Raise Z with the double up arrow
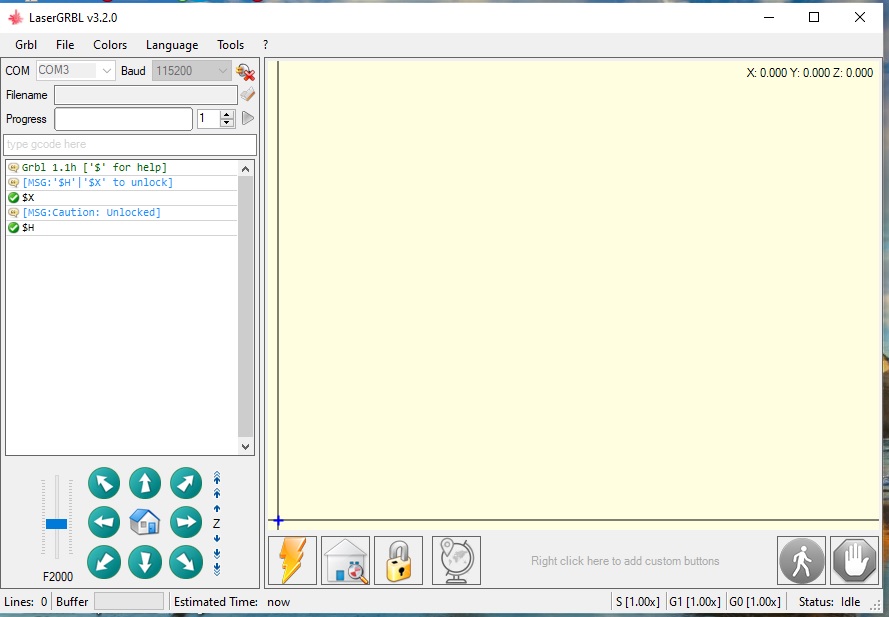889x617 pixels. (217, 493)
